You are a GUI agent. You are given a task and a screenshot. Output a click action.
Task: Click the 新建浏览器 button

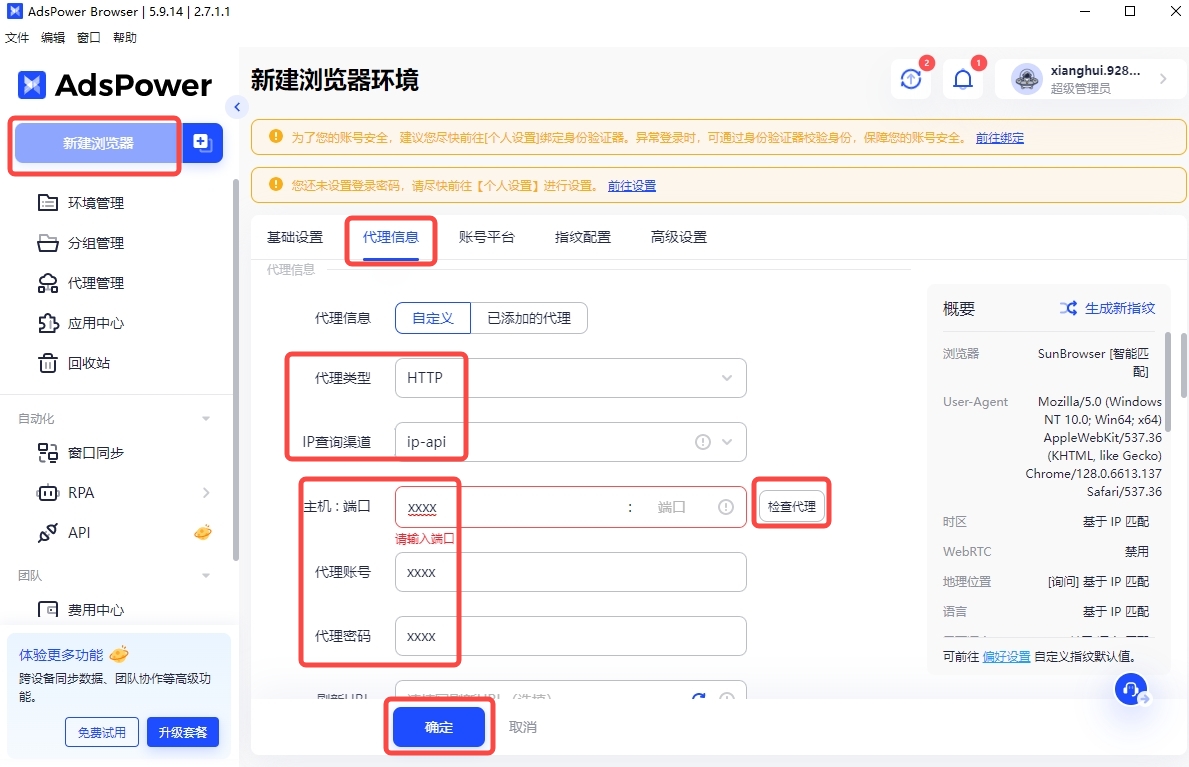coord(99,143)
